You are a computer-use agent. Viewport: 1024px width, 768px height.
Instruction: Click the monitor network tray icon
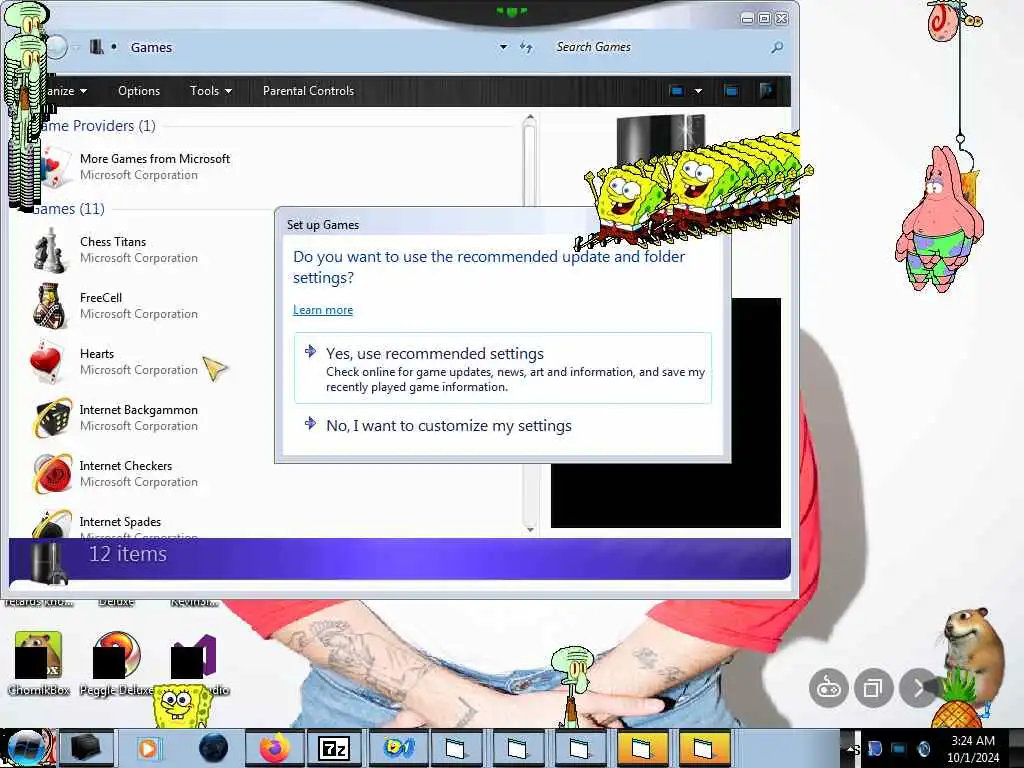point(899,749)
